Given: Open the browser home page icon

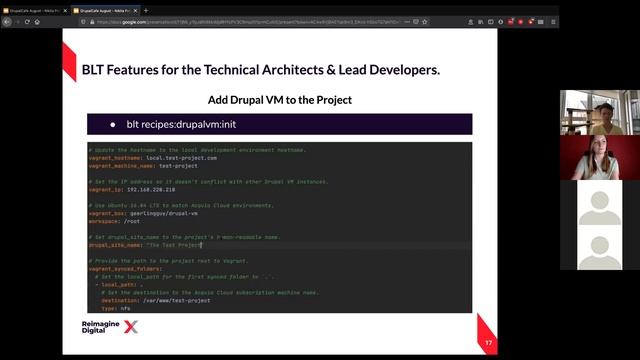Looking at the screenshot, I should point(37,22).
